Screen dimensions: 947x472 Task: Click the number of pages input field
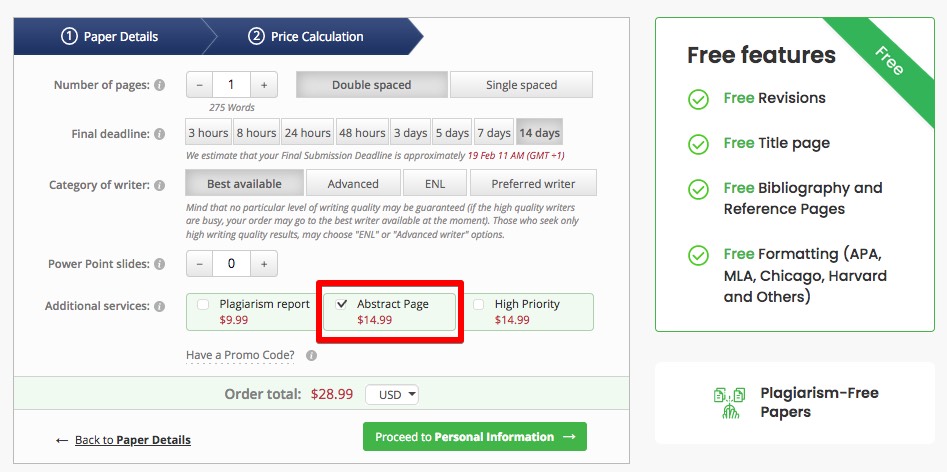[231, 85]
